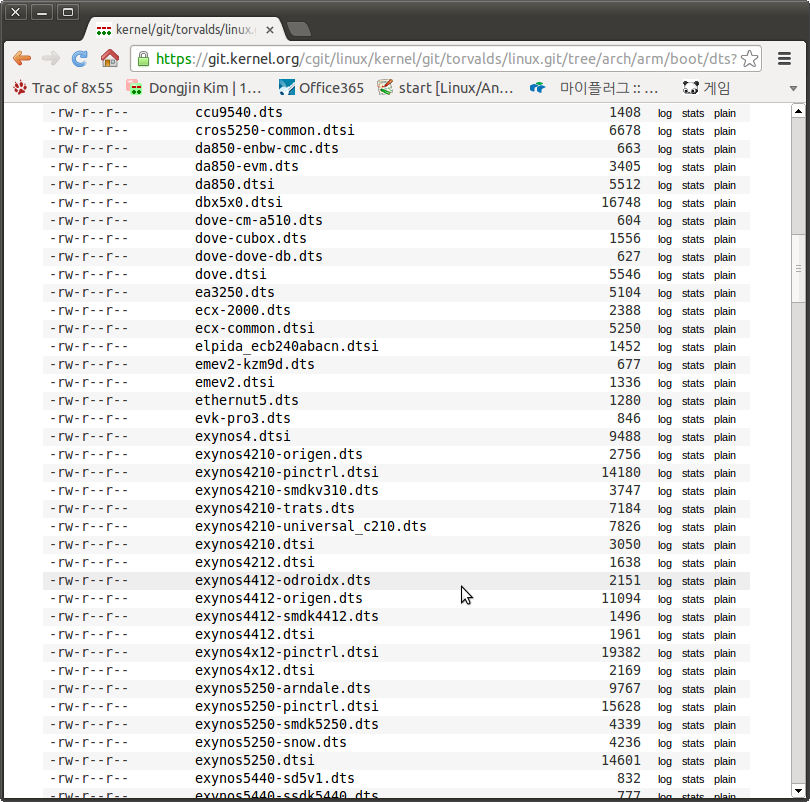The image size is (810, 802).
Task: Expand the bookmarks bar overflow chevron
Action: tap(793, 87)
